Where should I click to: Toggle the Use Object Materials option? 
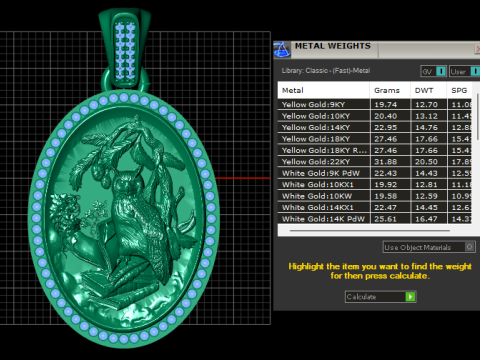[429, 247]
